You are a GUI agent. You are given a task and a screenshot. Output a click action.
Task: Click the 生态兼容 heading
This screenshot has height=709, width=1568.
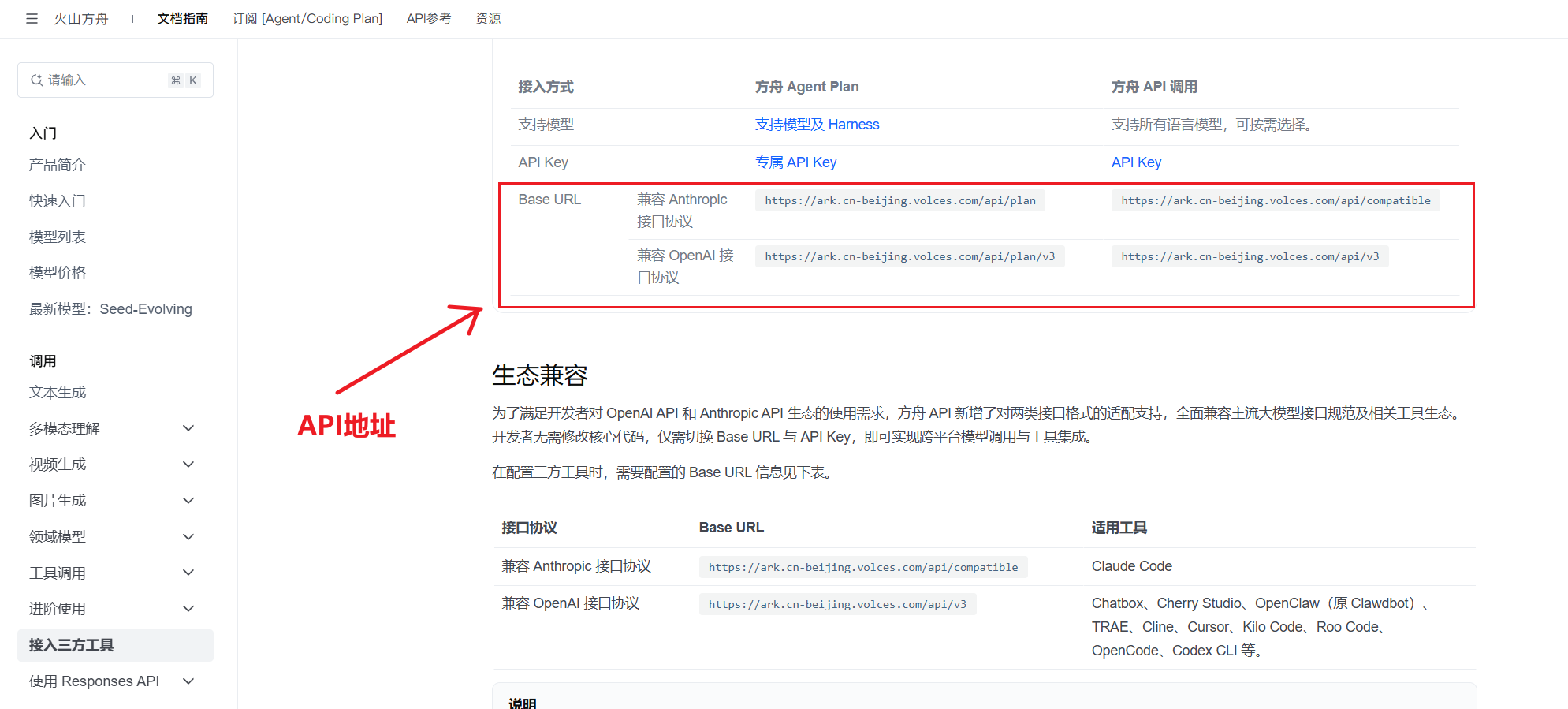[540, 375]
